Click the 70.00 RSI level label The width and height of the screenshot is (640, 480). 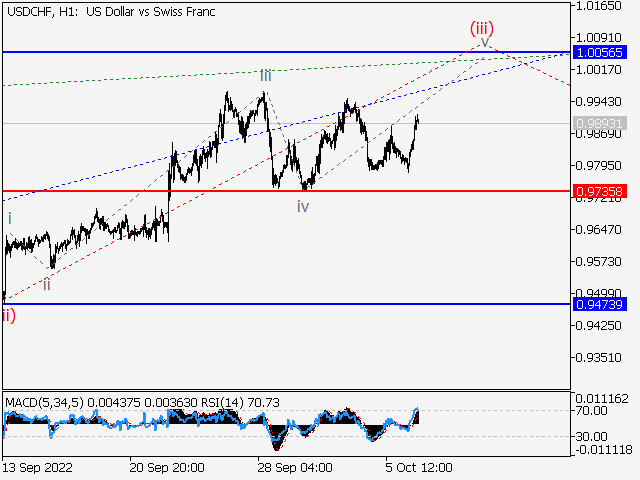(591, 411)
